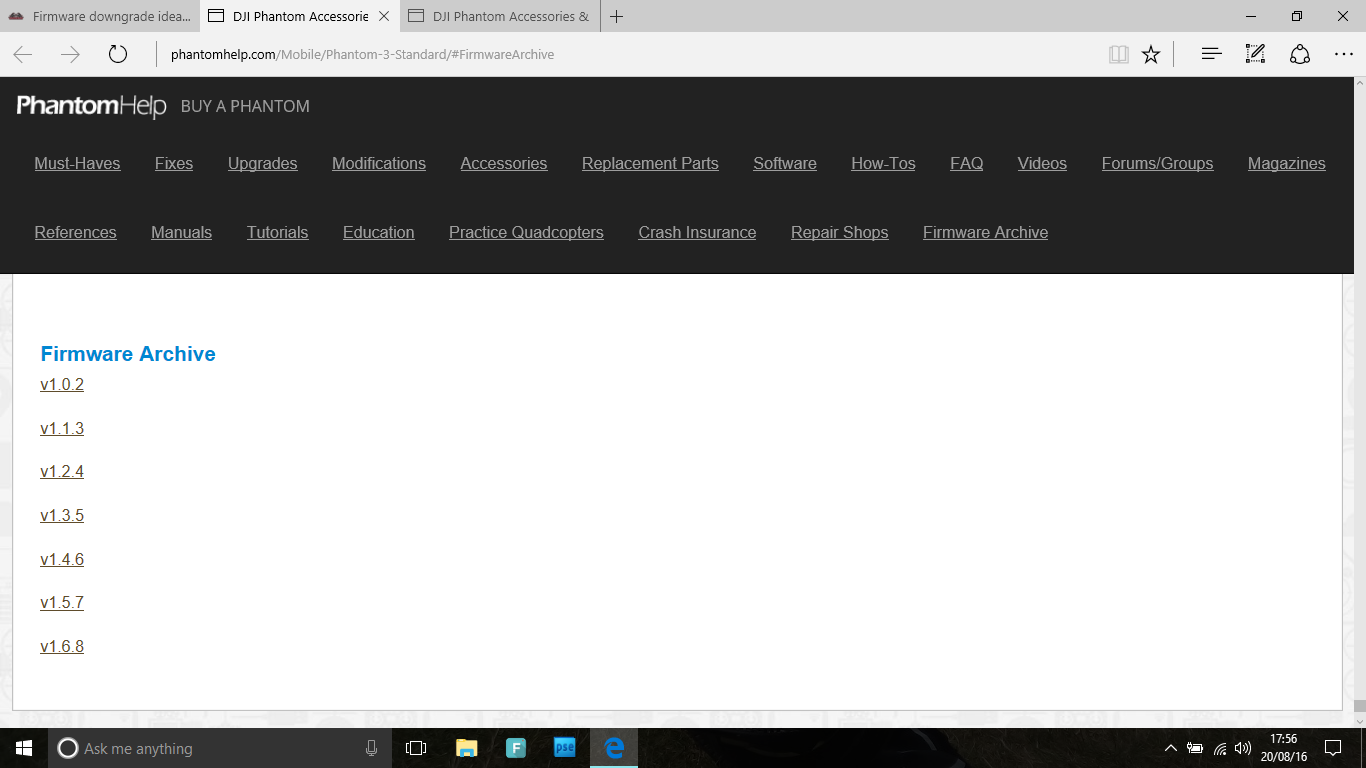The width and height of the screenshot is (1366, 768).
Task: Click the browser forward arrow
Action: coord(70,54)
